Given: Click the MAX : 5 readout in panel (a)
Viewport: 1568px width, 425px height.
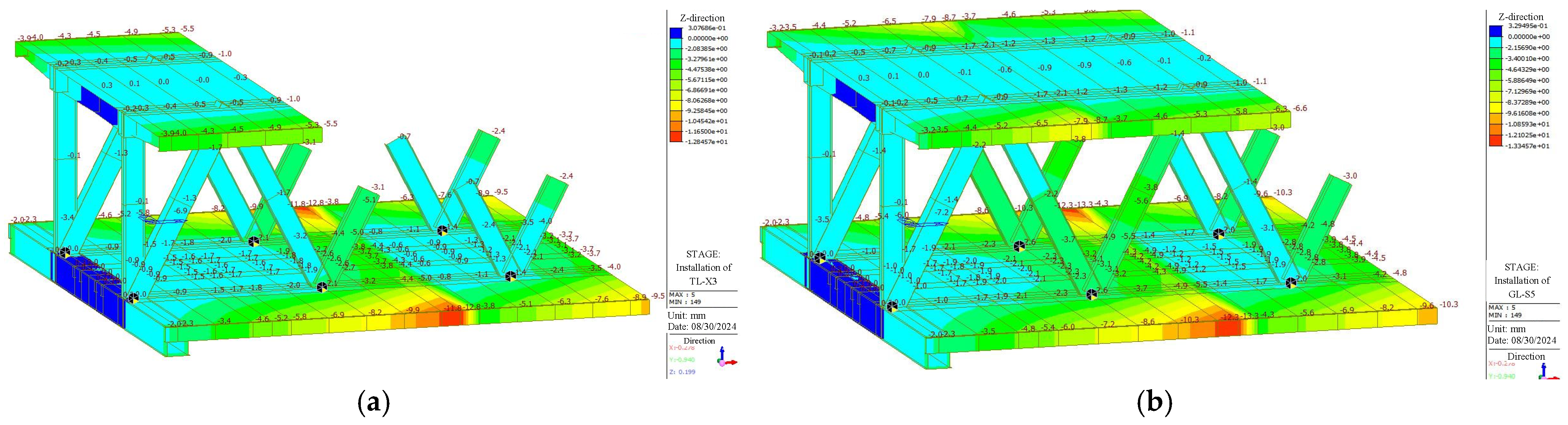Looking at the screenshot, I should click(682, 295).
